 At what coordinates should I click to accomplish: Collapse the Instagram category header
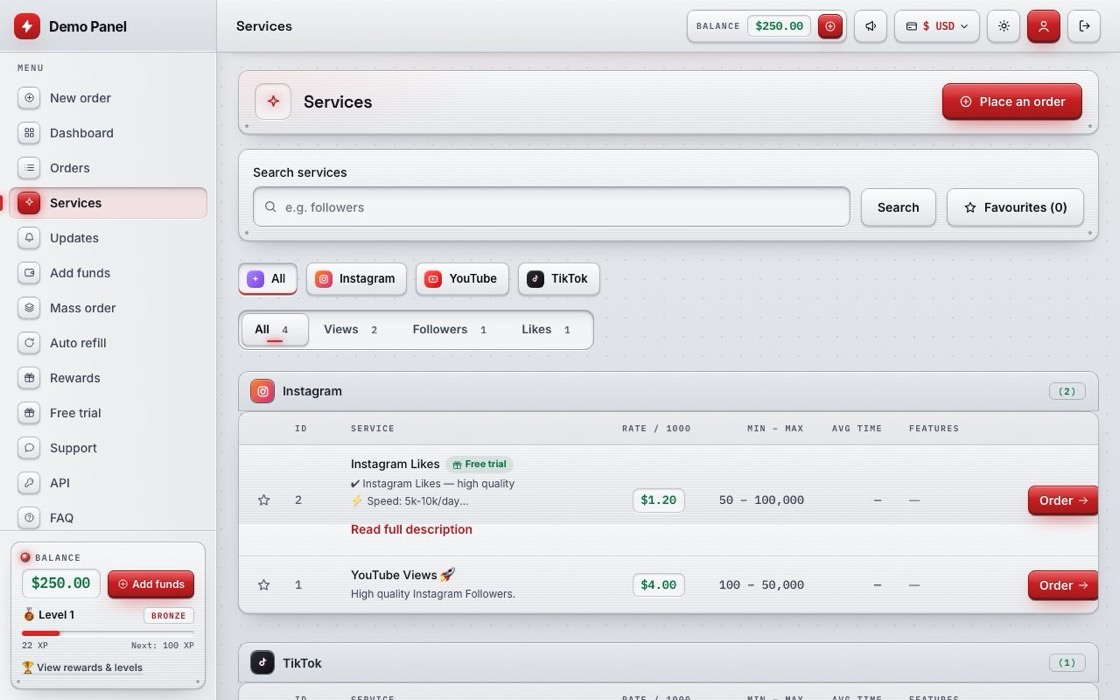[x=668, y=391]
